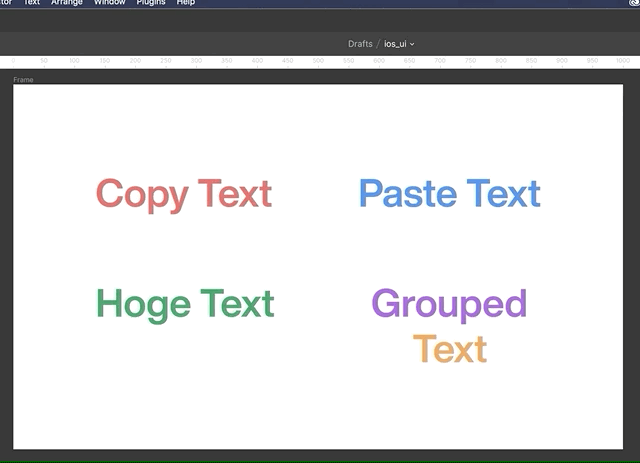Select the Frame label on canvas
This screenshot has width=640, height=463.
[x=23, y=80]
